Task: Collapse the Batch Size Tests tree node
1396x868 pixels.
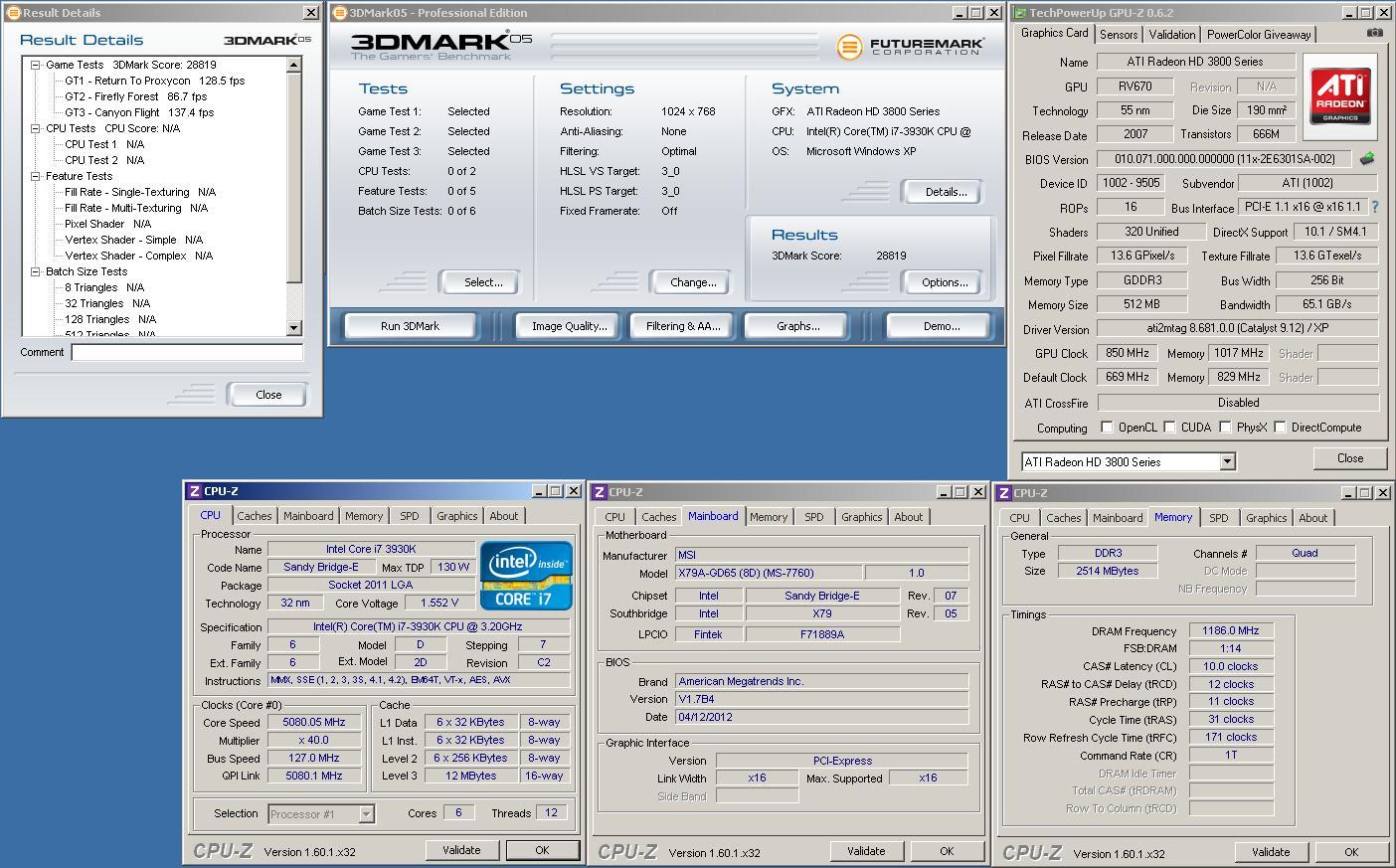Action: click(x=35, y=271)
